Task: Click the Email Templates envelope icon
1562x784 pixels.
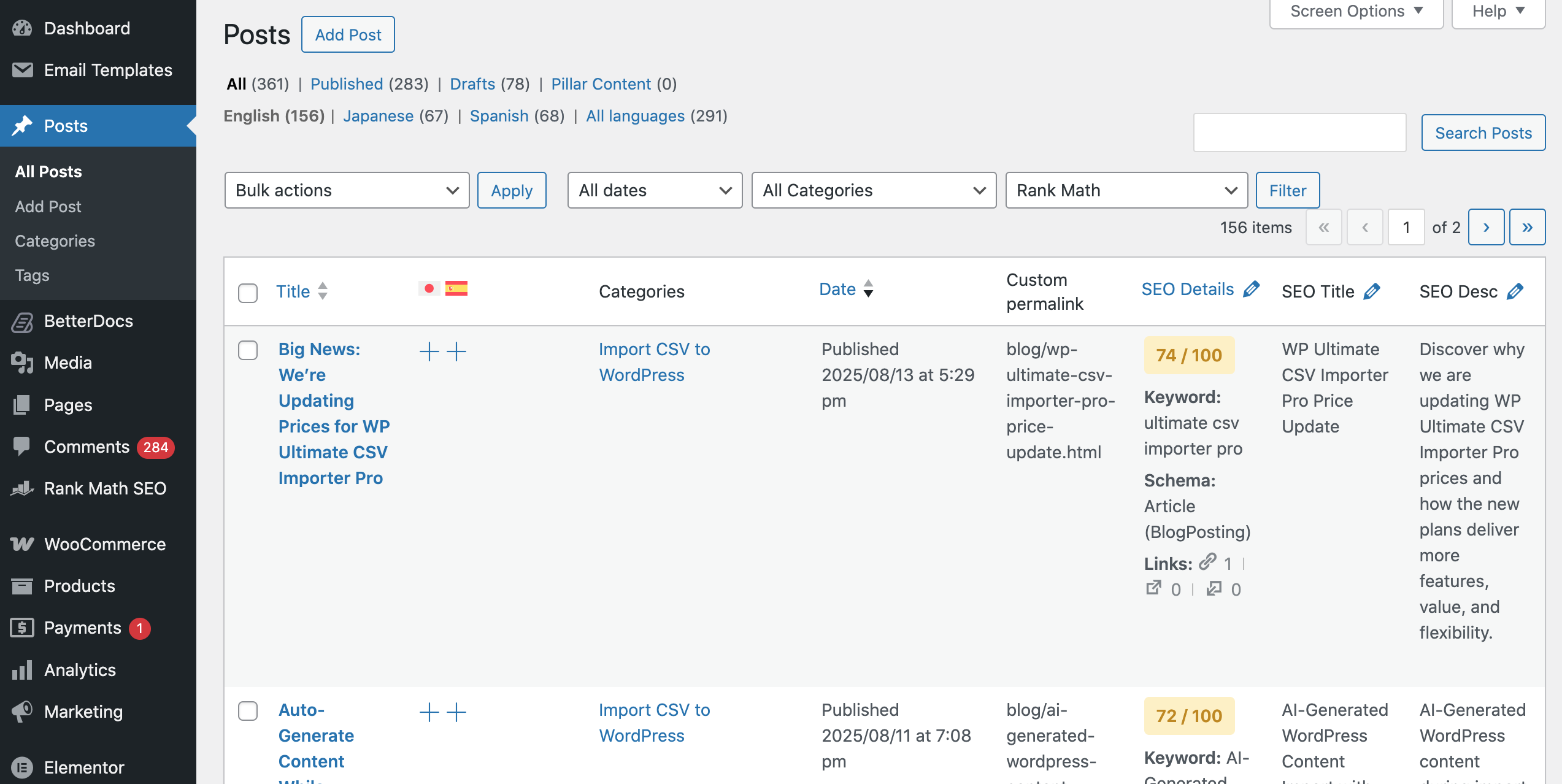Action: click(x=23, y=70)
